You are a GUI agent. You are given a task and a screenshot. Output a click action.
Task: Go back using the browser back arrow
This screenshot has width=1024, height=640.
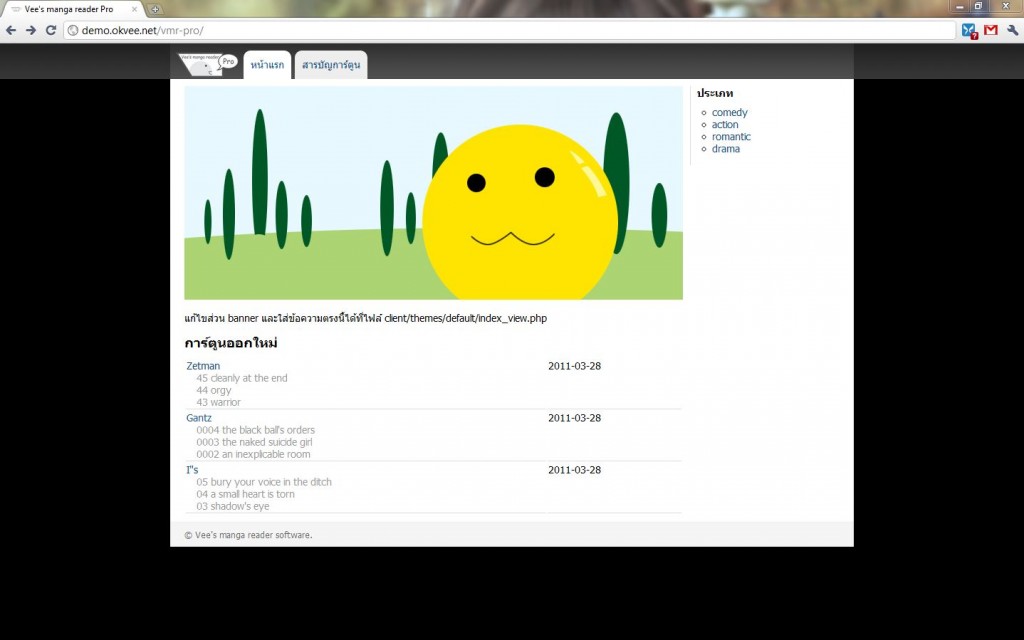coord(11,30)
